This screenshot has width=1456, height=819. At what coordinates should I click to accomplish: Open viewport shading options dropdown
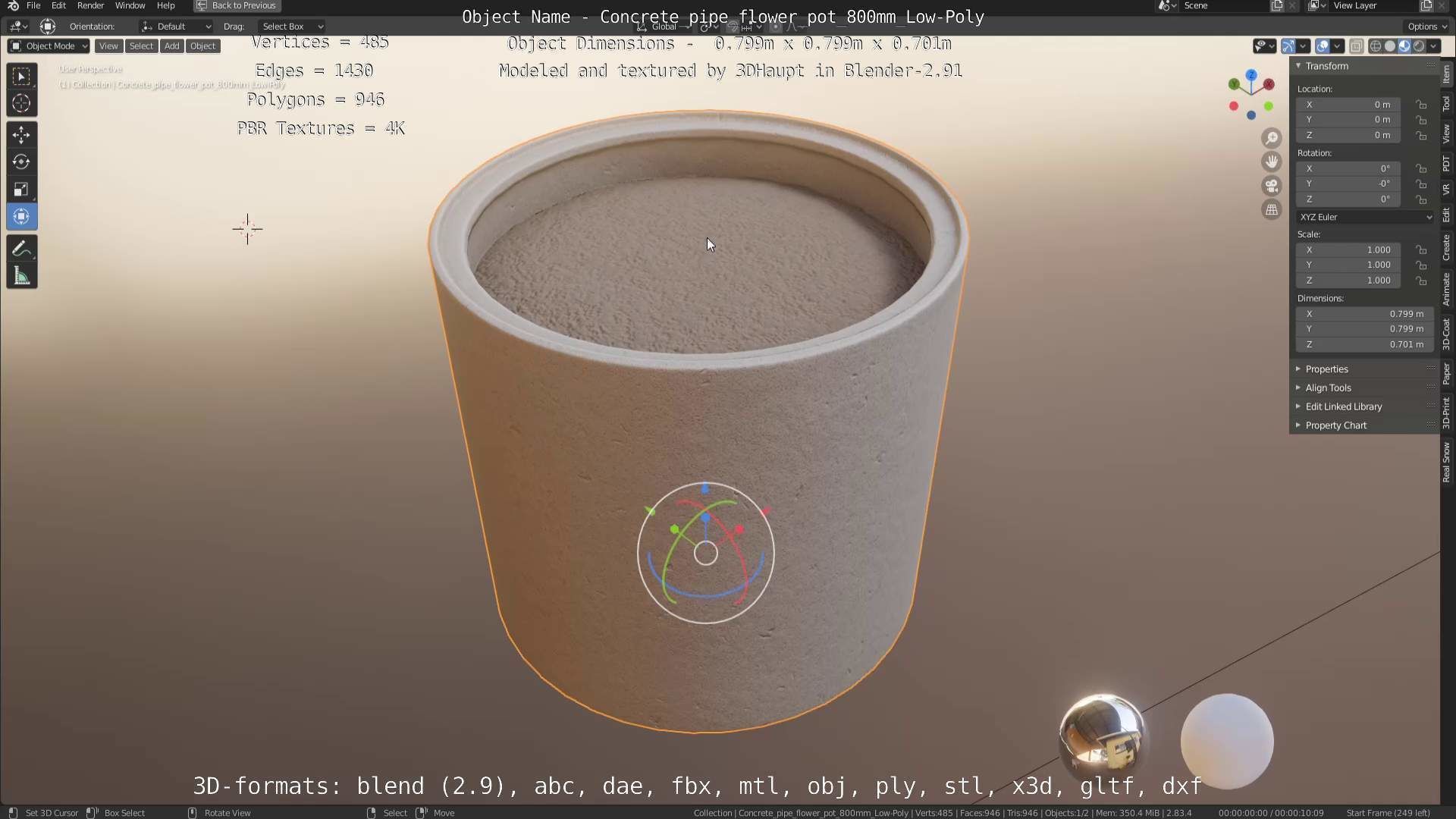pyautogui.click(x=1434, y=46)
